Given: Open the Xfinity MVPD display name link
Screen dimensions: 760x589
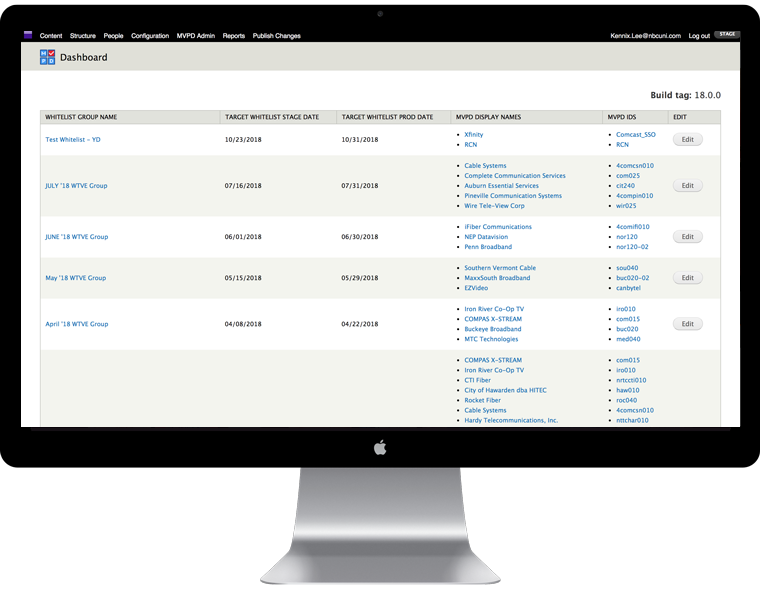Looking at the screenshot, I should [x=474, y=134].
